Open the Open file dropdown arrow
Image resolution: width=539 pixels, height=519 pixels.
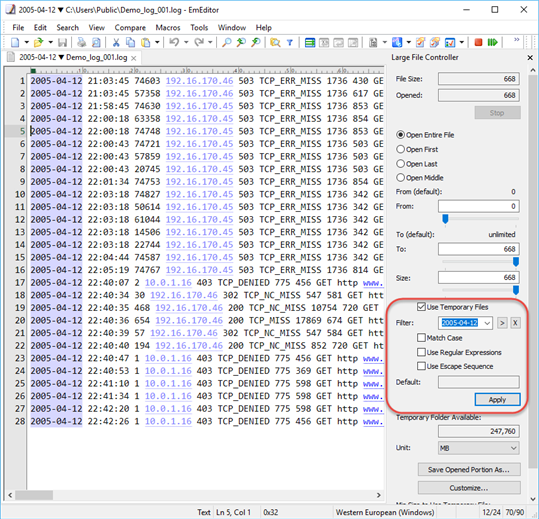click(51, 43)
